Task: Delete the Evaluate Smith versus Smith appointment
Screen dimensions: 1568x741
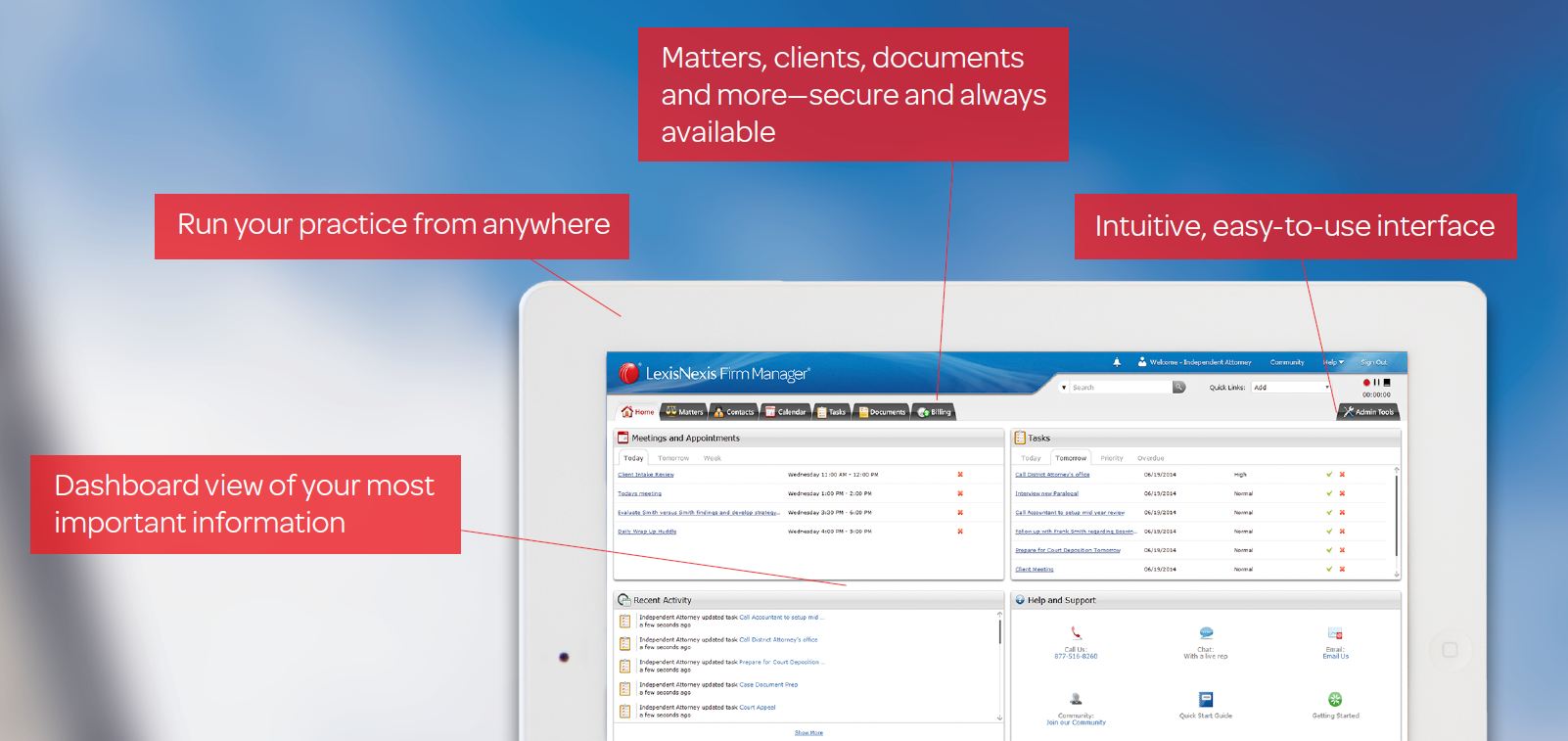Action: pos(960,512)
